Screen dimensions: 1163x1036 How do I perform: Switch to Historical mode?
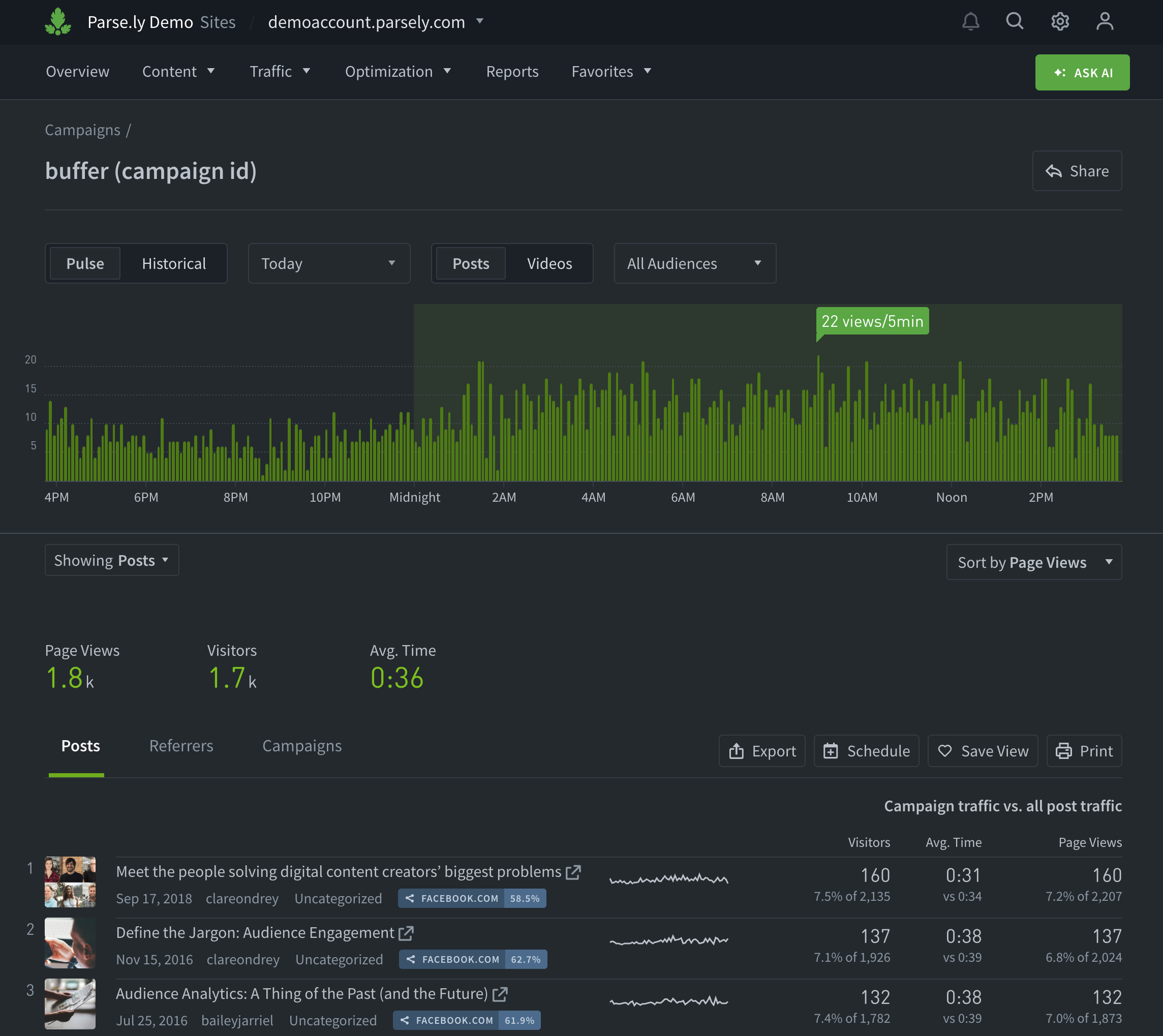point(174,263)
